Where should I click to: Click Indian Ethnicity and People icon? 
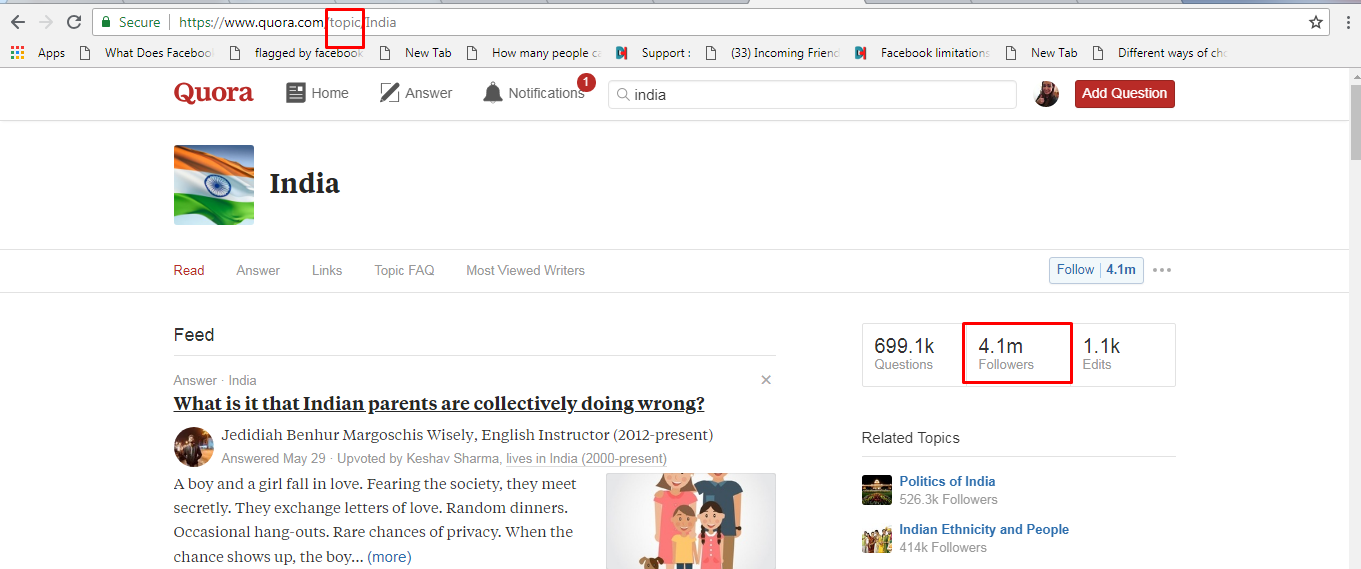[x=877, y=538]
